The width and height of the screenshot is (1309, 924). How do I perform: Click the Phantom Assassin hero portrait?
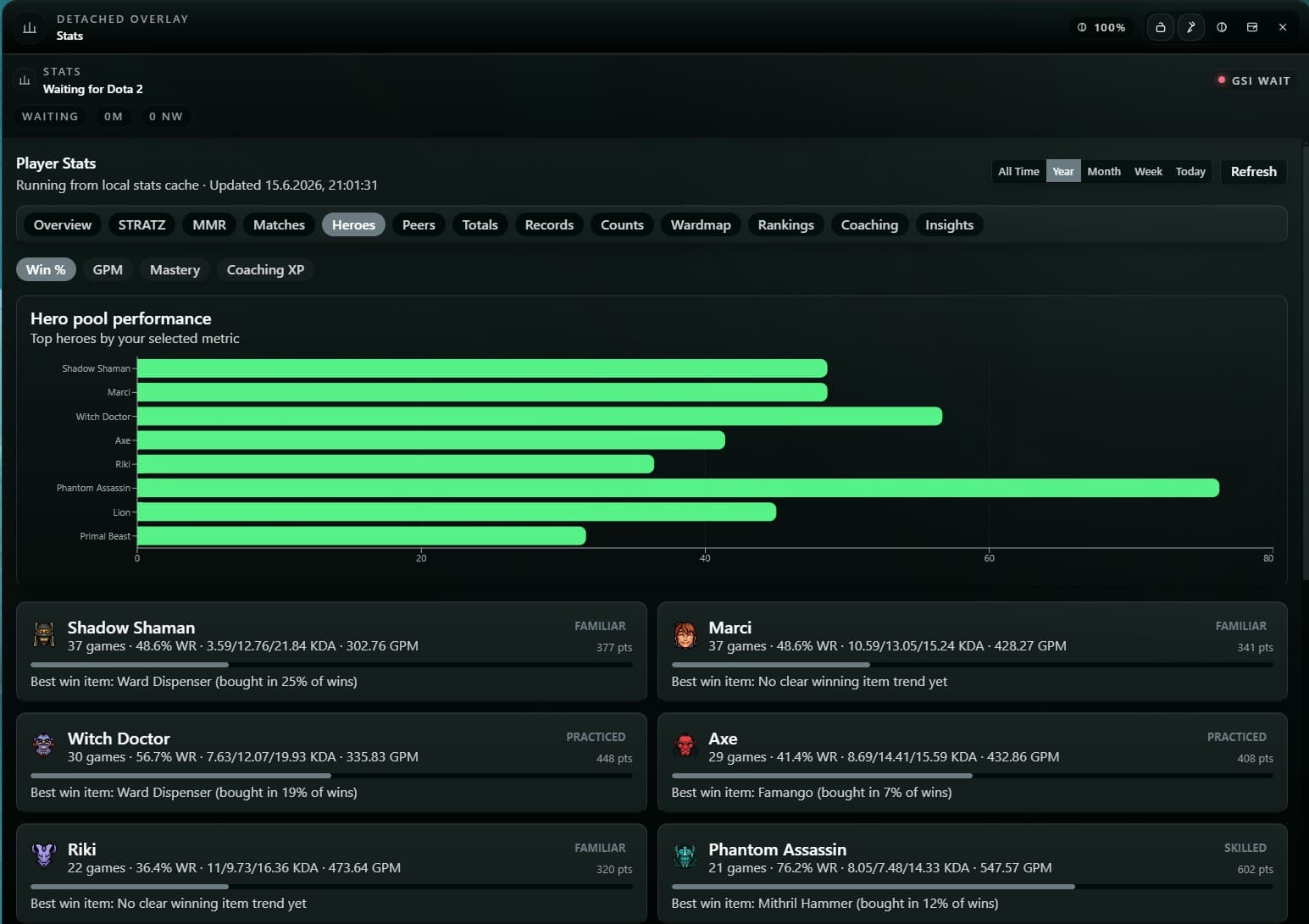685,855
